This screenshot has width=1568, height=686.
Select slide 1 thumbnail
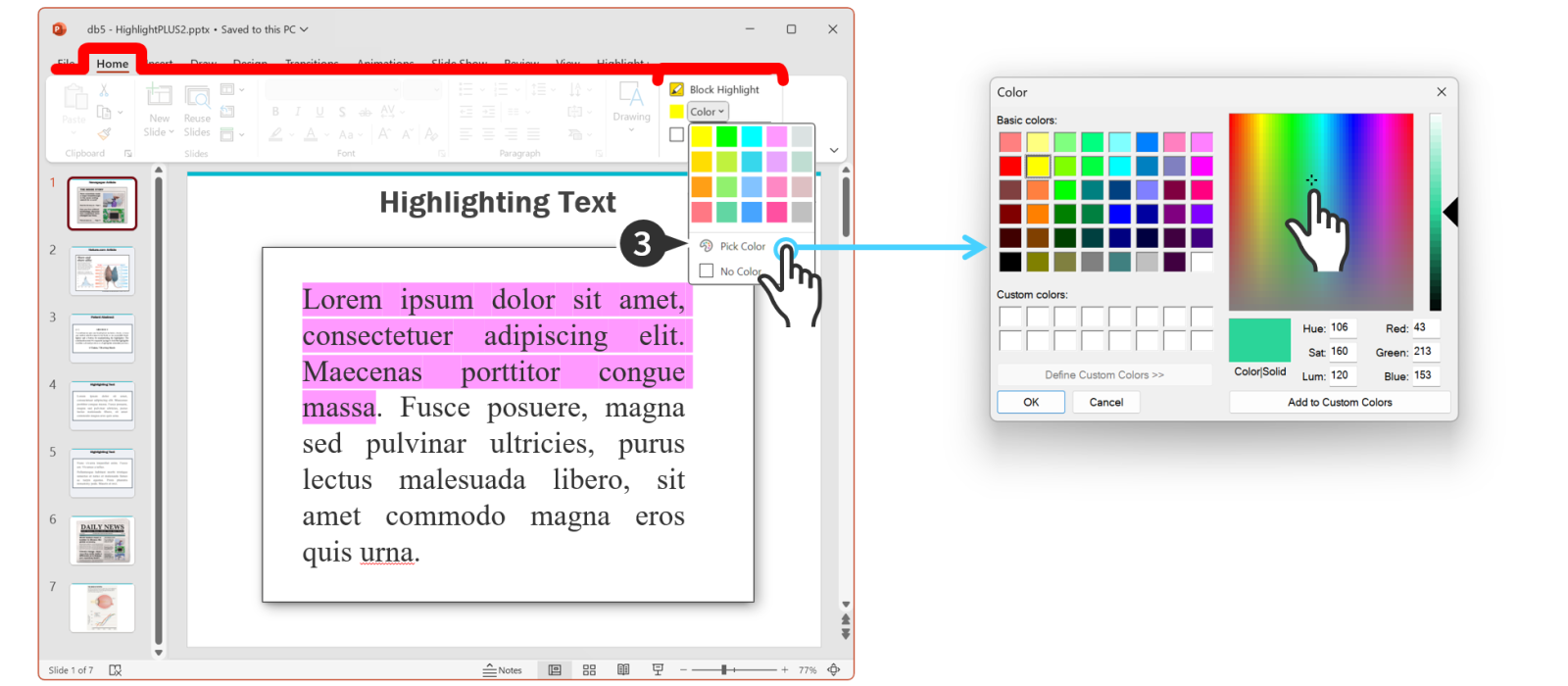(x=102, y=203)
